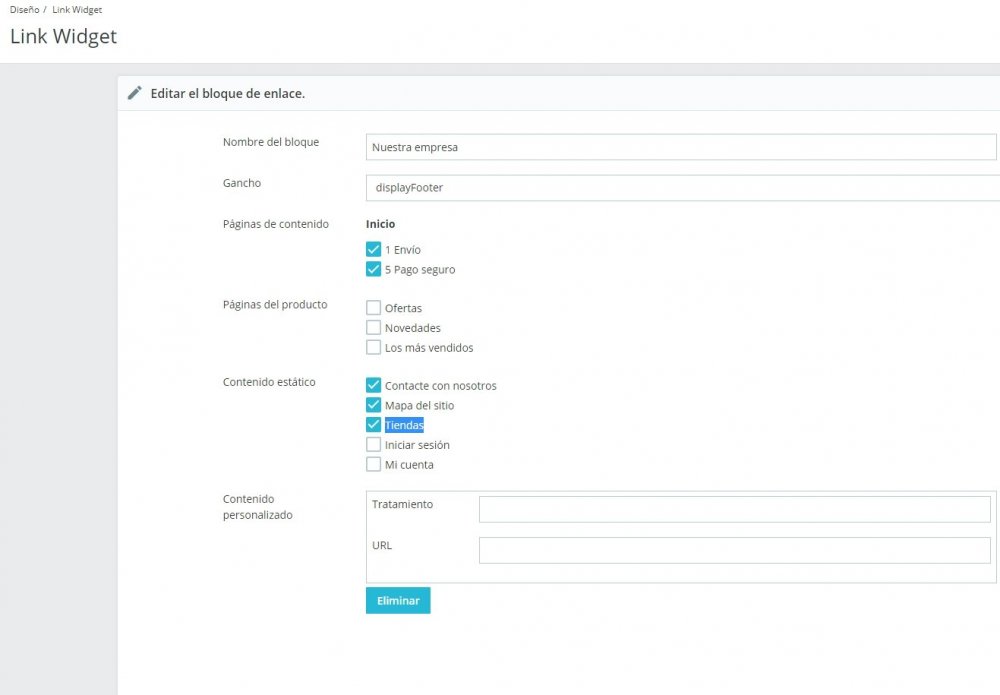Click the highlighted 'Tiendas' label text
The image size is (1000, 695).
click(404, 425)
